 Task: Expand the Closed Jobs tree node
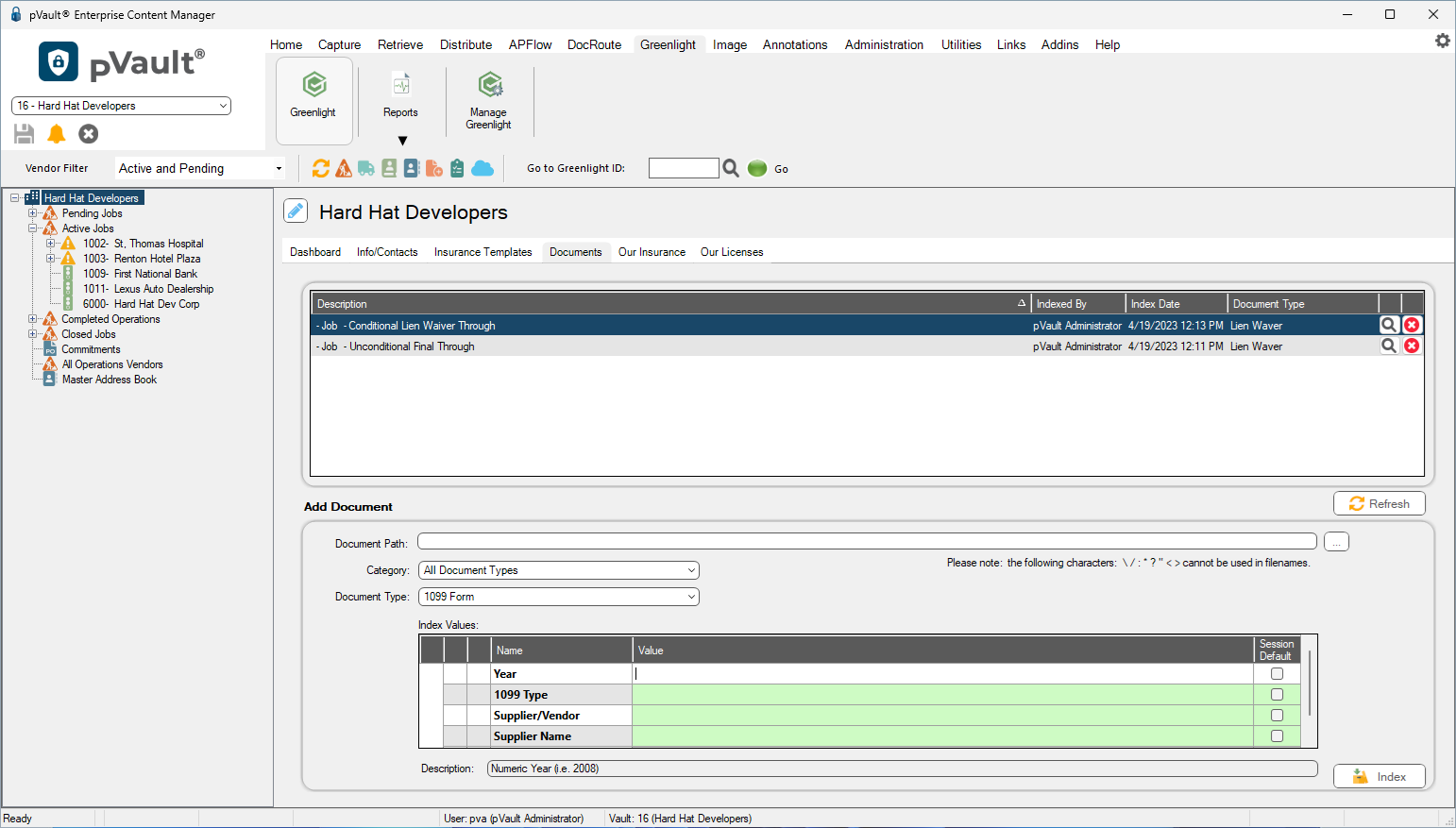[x=33, y=334]
